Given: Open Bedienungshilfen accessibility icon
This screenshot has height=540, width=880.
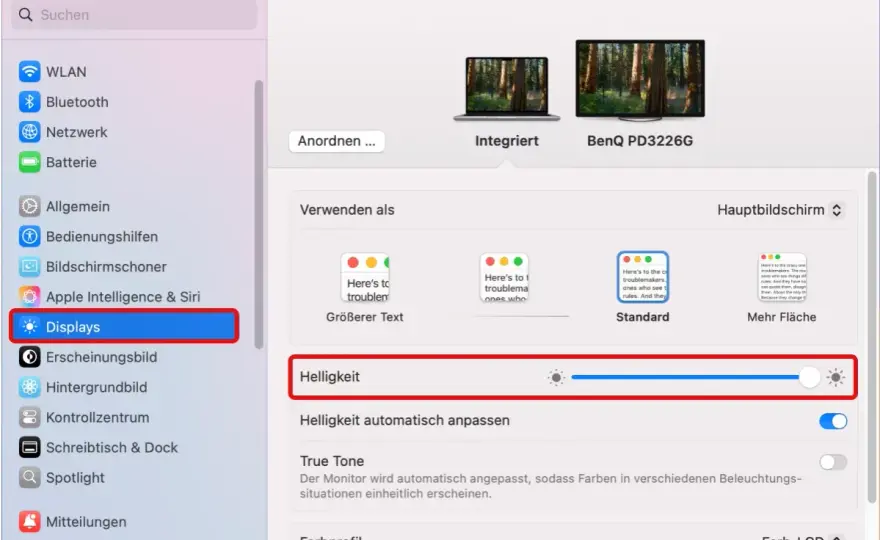Looking at the screenshot, I should 29,236.
